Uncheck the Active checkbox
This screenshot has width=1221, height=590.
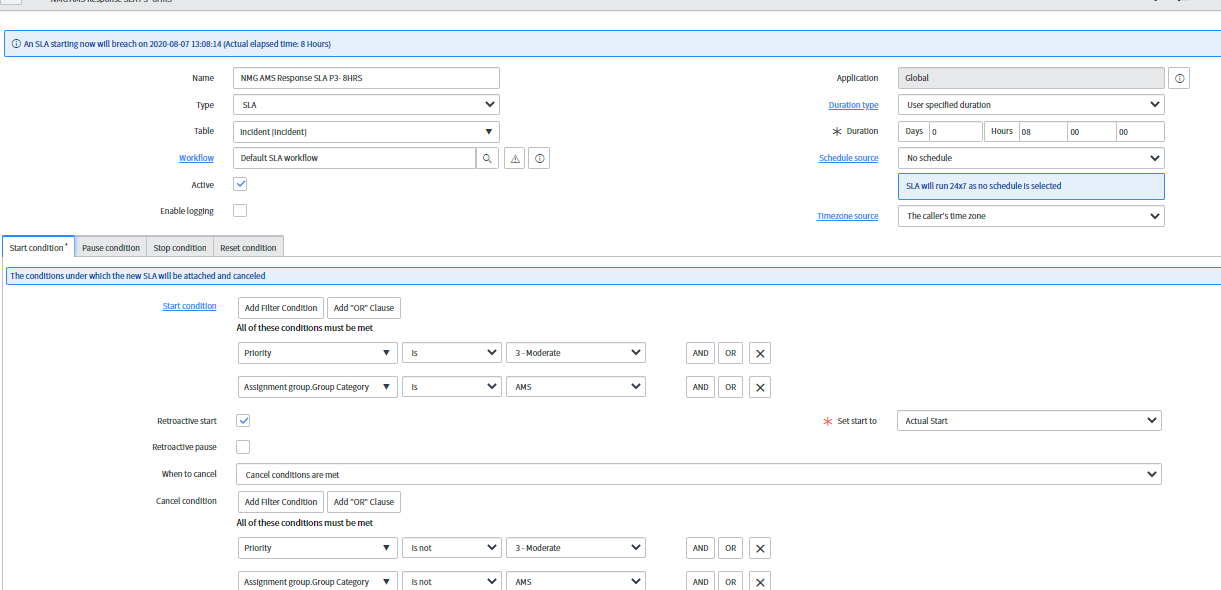pyautogui.click(x=240, y=184)
